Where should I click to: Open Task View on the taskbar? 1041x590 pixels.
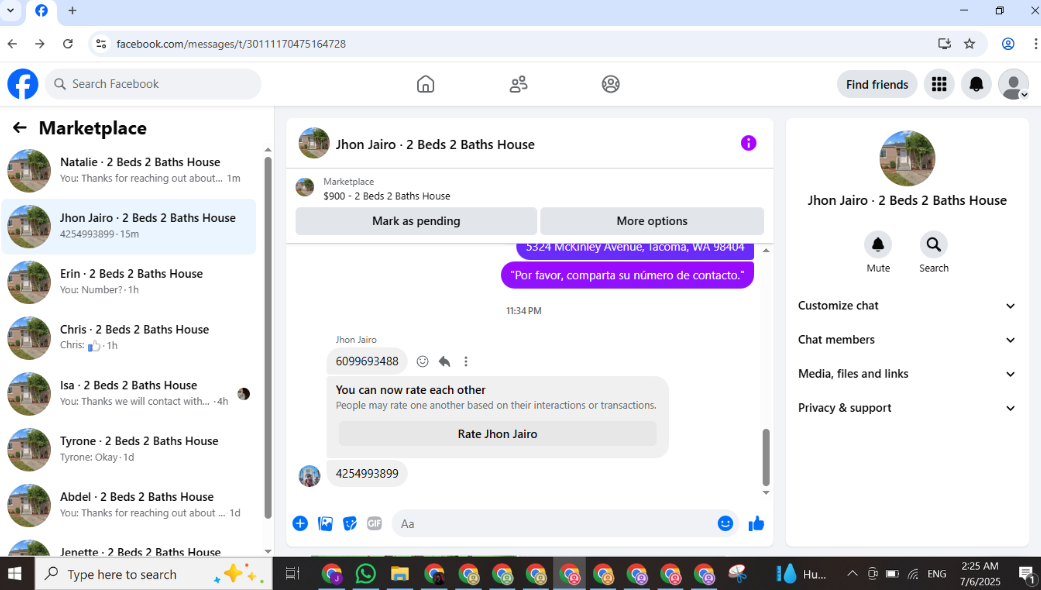point(293,573)
